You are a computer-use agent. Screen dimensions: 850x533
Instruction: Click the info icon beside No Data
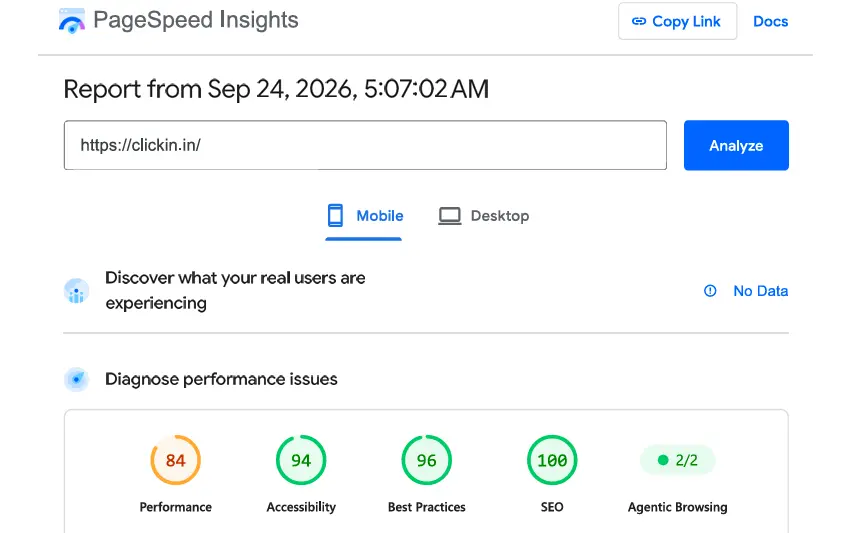710,291
